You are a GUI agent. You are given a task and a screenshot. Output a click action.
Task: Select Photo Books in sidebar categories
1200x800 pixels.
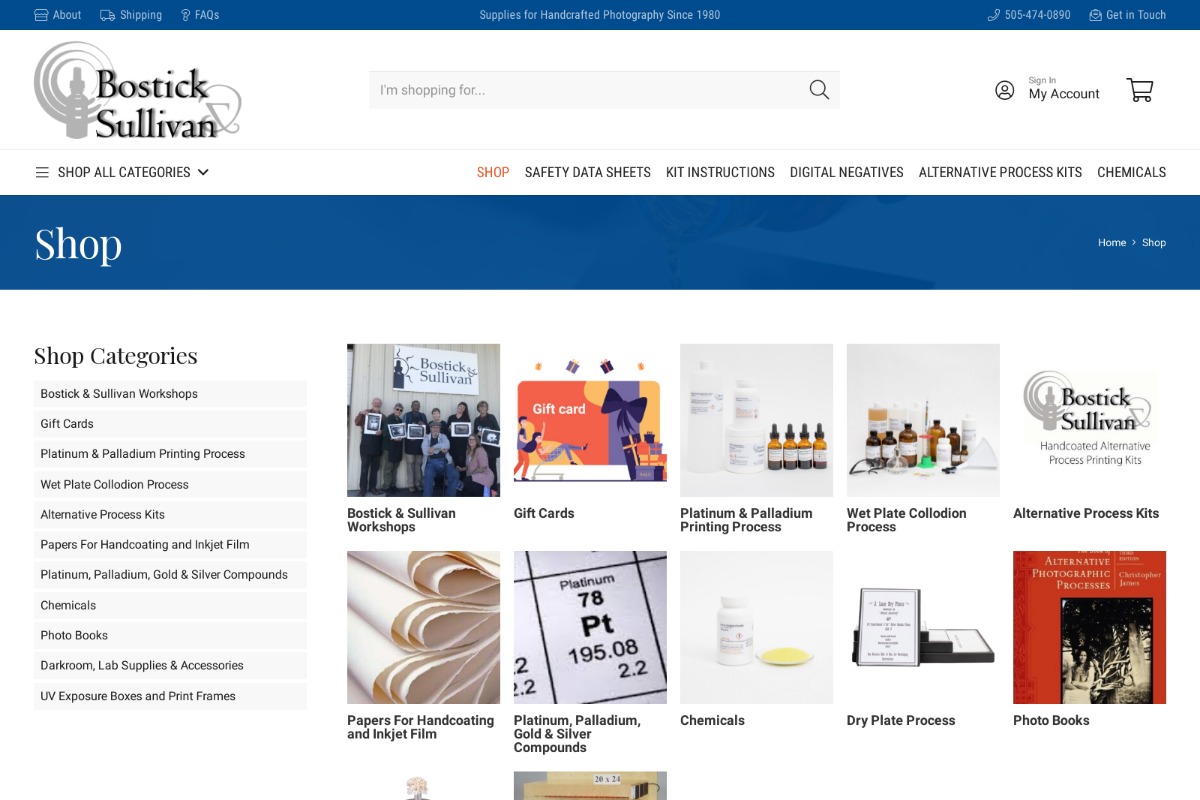coord(170,636)
